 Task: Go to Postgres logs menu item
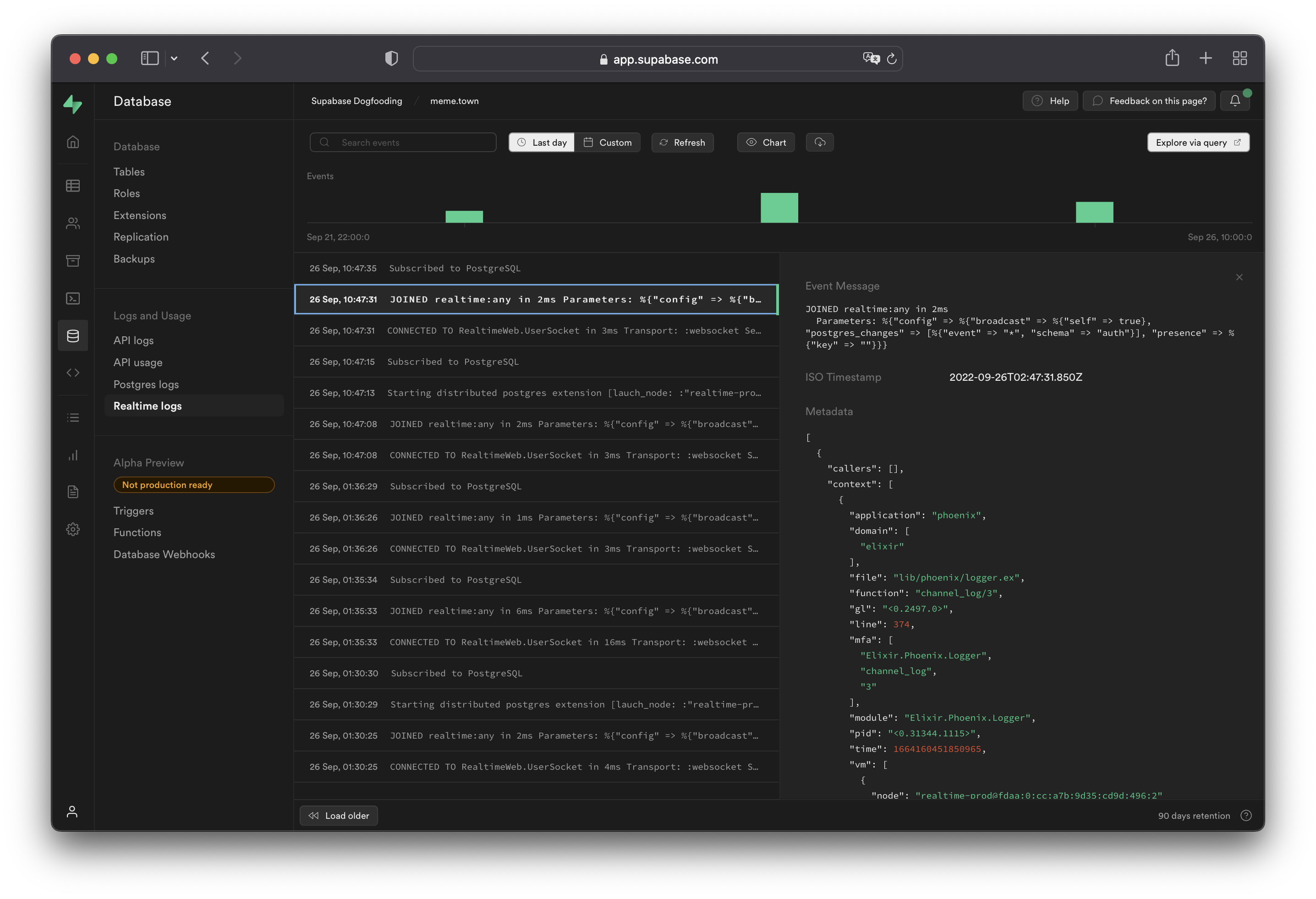(146, 384)
